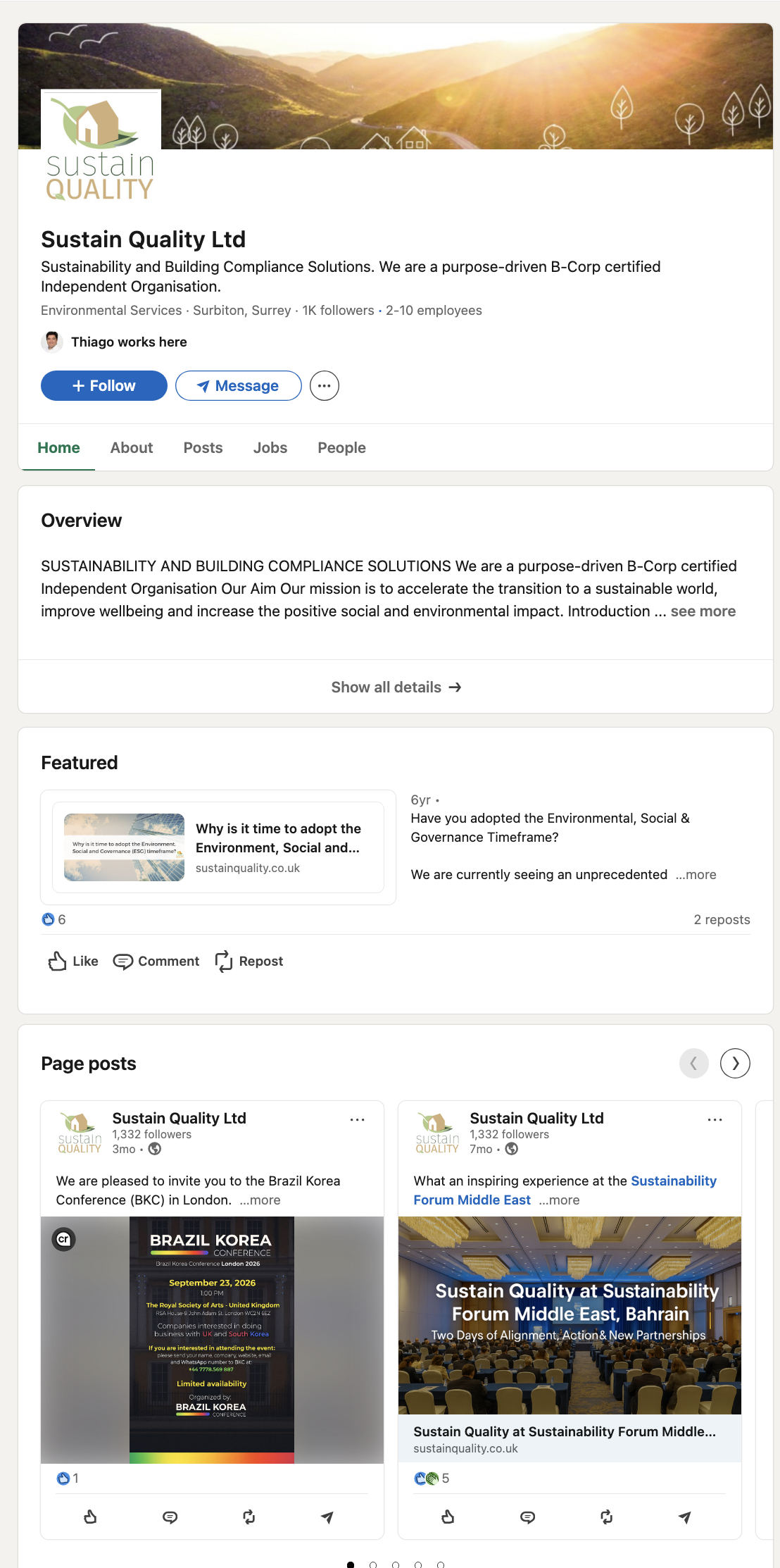The image size is (780, 1568).
Task: Repost the Sustainability Forum Middle East post
Action: tap(607, 1517)
